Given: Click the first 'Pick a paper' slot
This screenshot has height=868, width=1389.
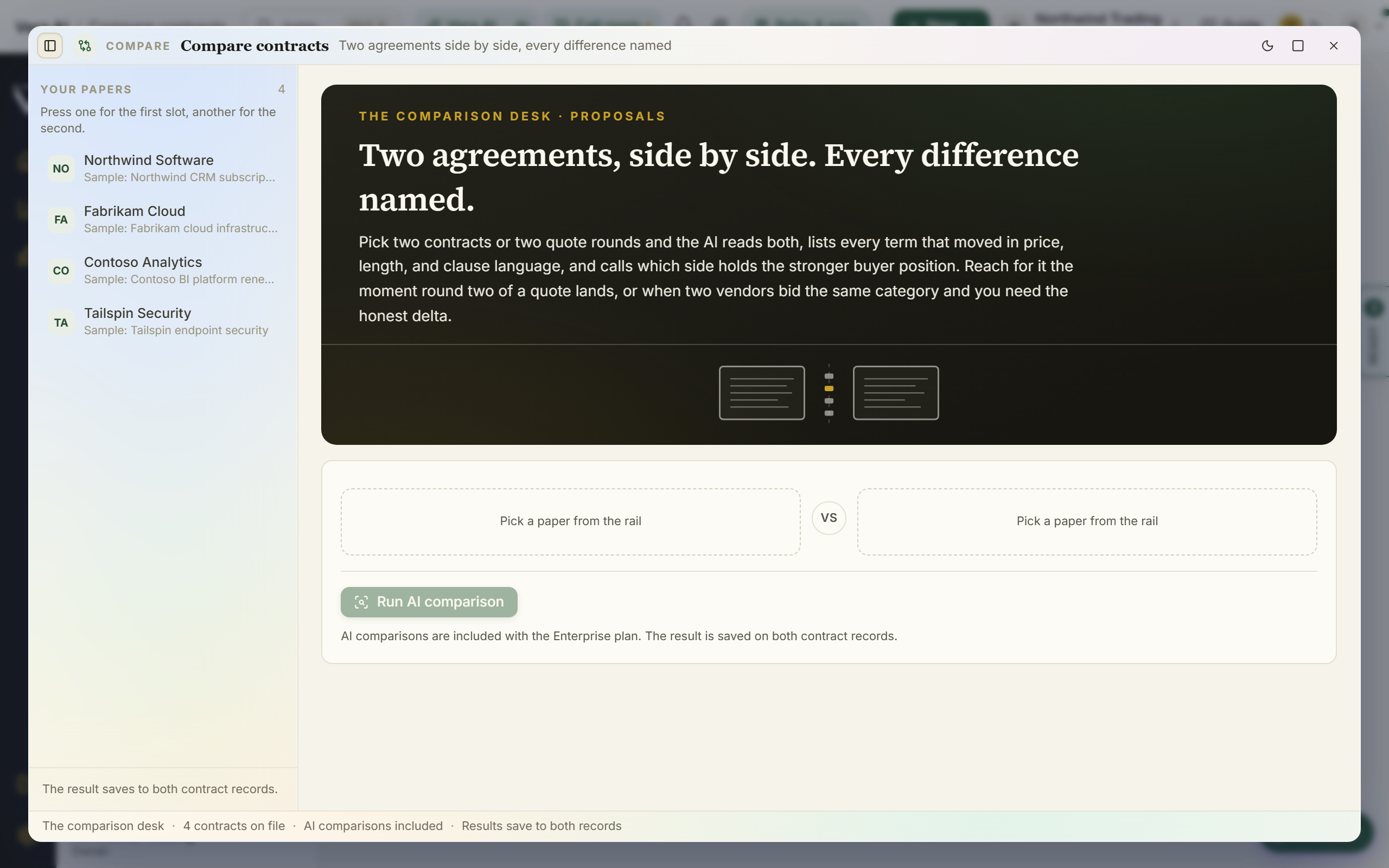Looking at the screenshot, I should point(571,521).
